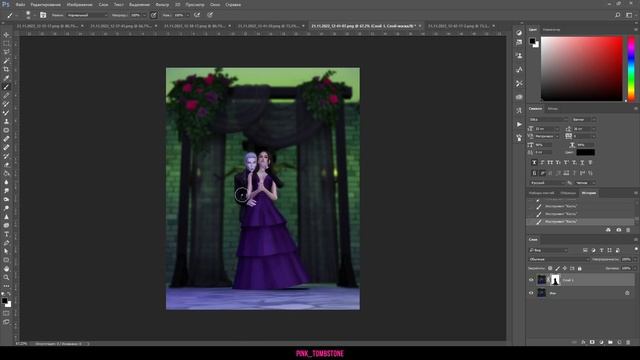Create a new layer
The image size is (640, 360).
tap(619, 342)
